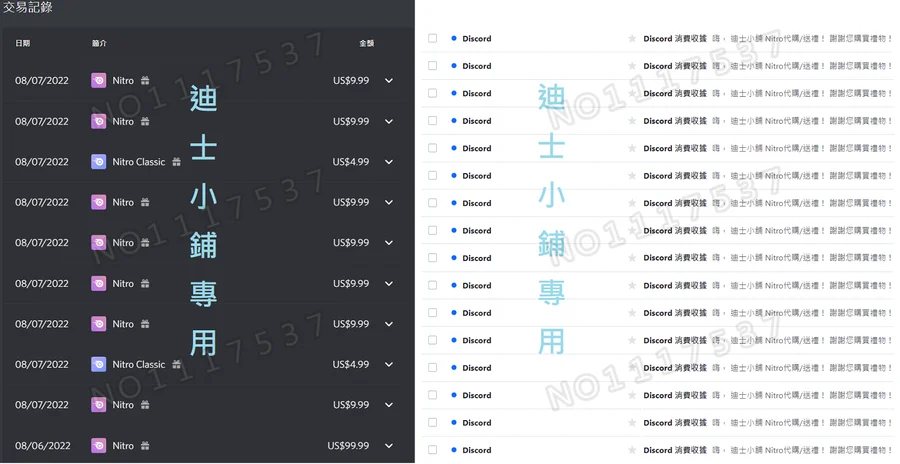
Task: Click the Nitro icon in the US$99.99 row
Action: pos(98,446)
